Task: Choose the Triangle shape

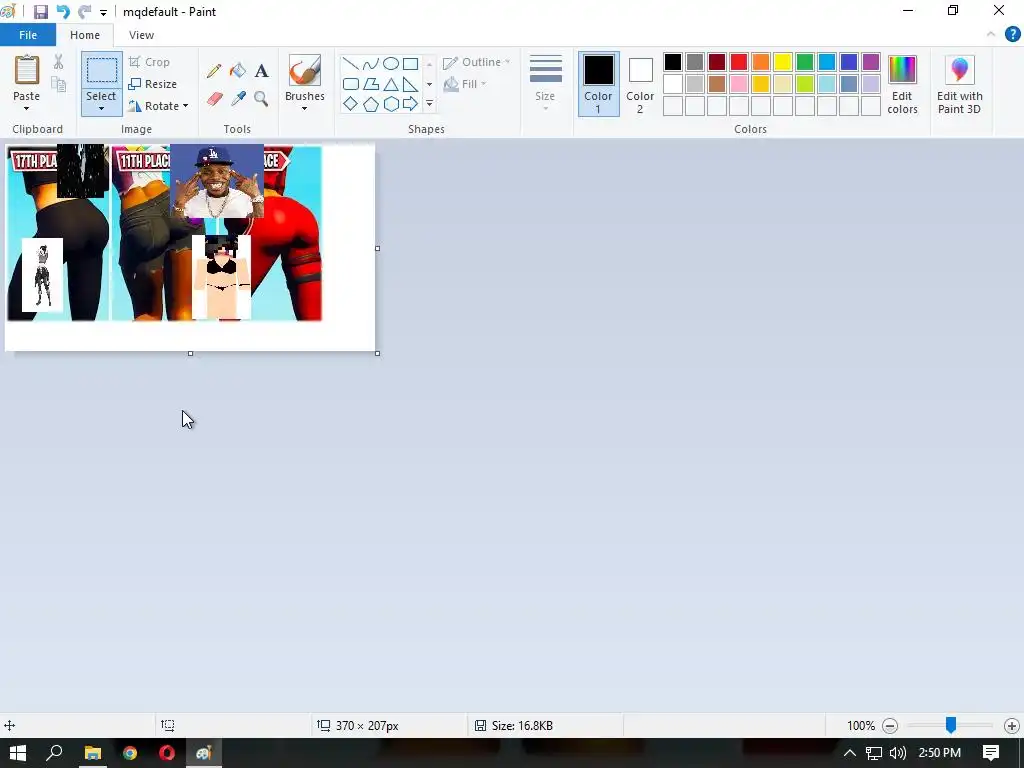Action: pos(391,84)
